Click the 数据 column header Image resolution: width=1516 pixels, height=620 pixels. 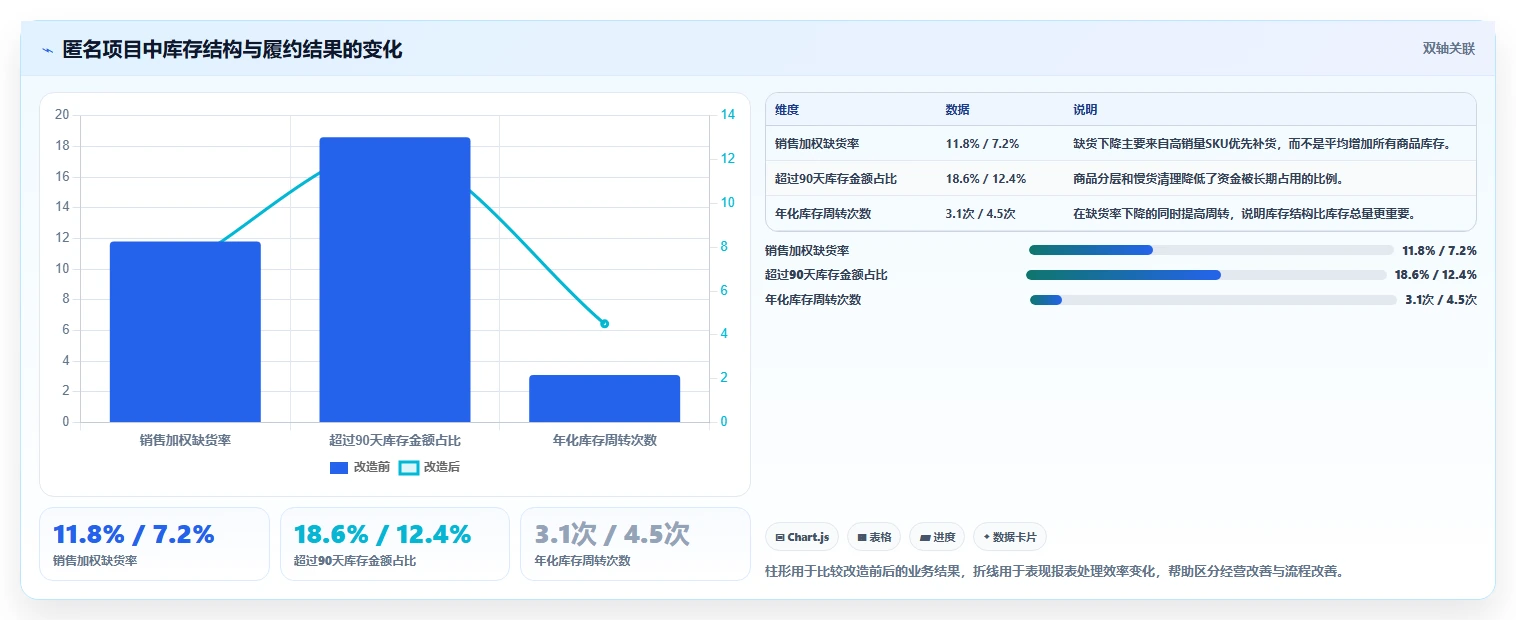click(x=957, y=110)
